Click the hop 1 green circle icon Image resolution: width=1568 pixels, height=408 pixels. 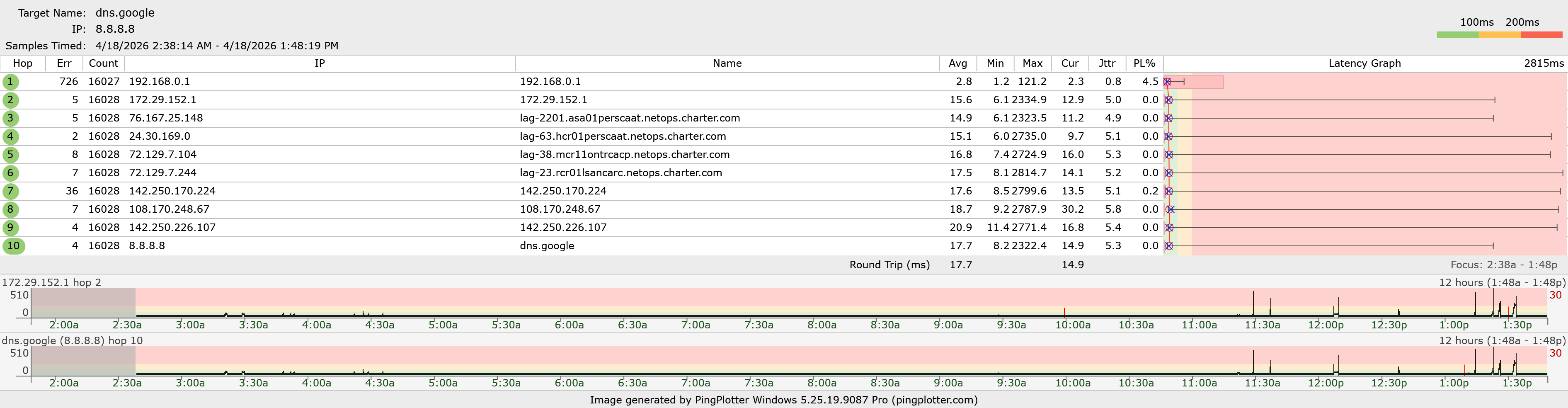pyautogui.click(x=10, y=82)
